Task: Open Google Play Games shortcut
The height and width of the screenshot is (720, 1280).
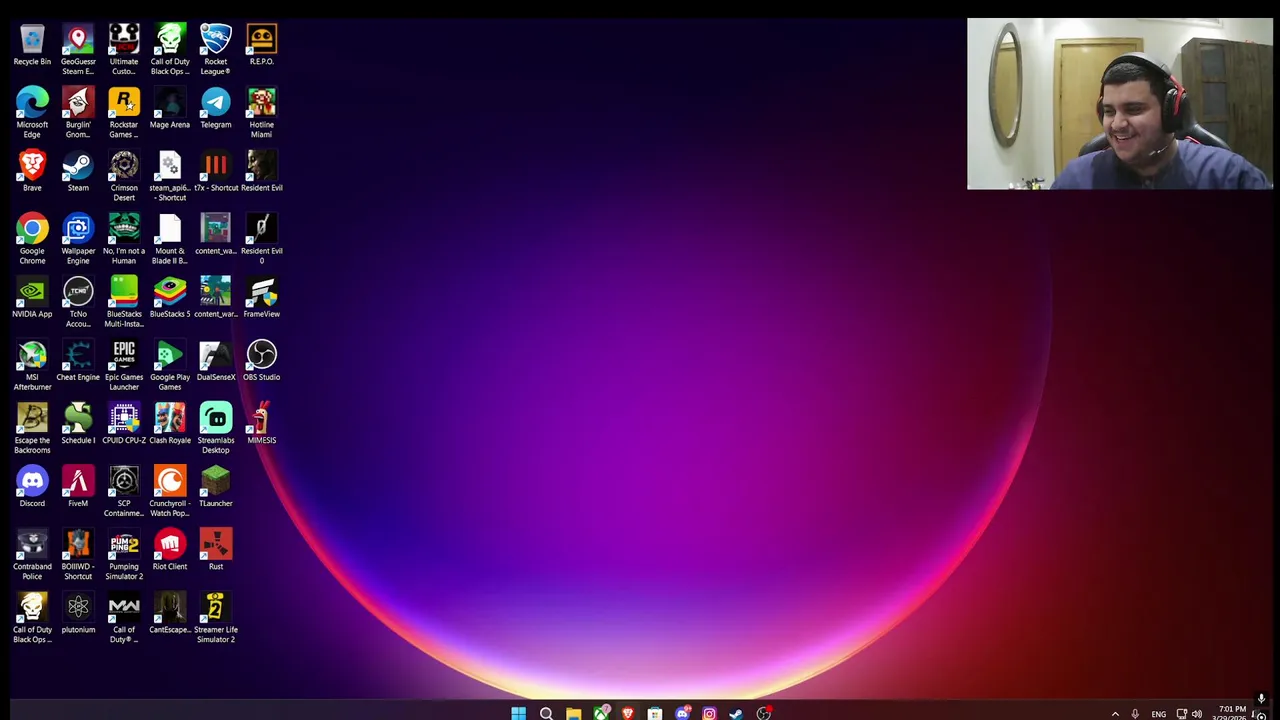Action: coord(170,366)
